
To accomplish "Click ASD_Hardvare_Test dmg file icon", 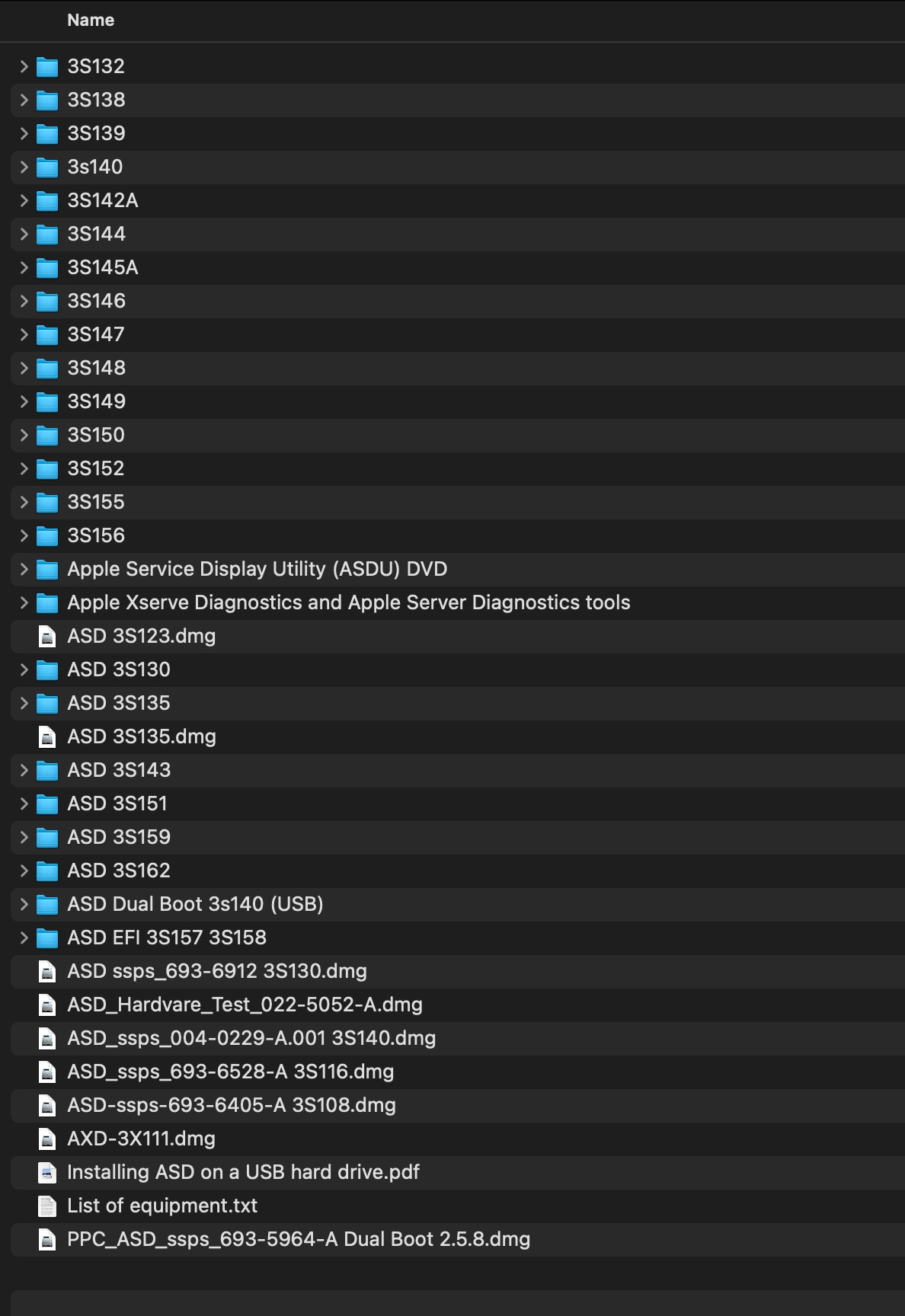I will click(47, 1005).
